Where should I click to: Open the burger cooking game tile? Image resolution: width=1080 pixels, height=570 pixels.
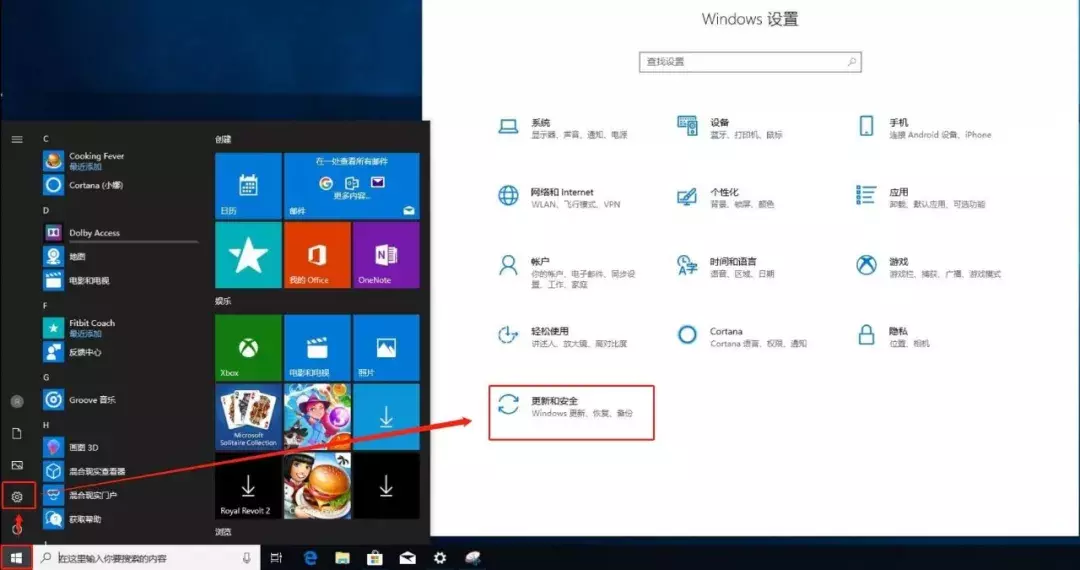pos(317,485)
